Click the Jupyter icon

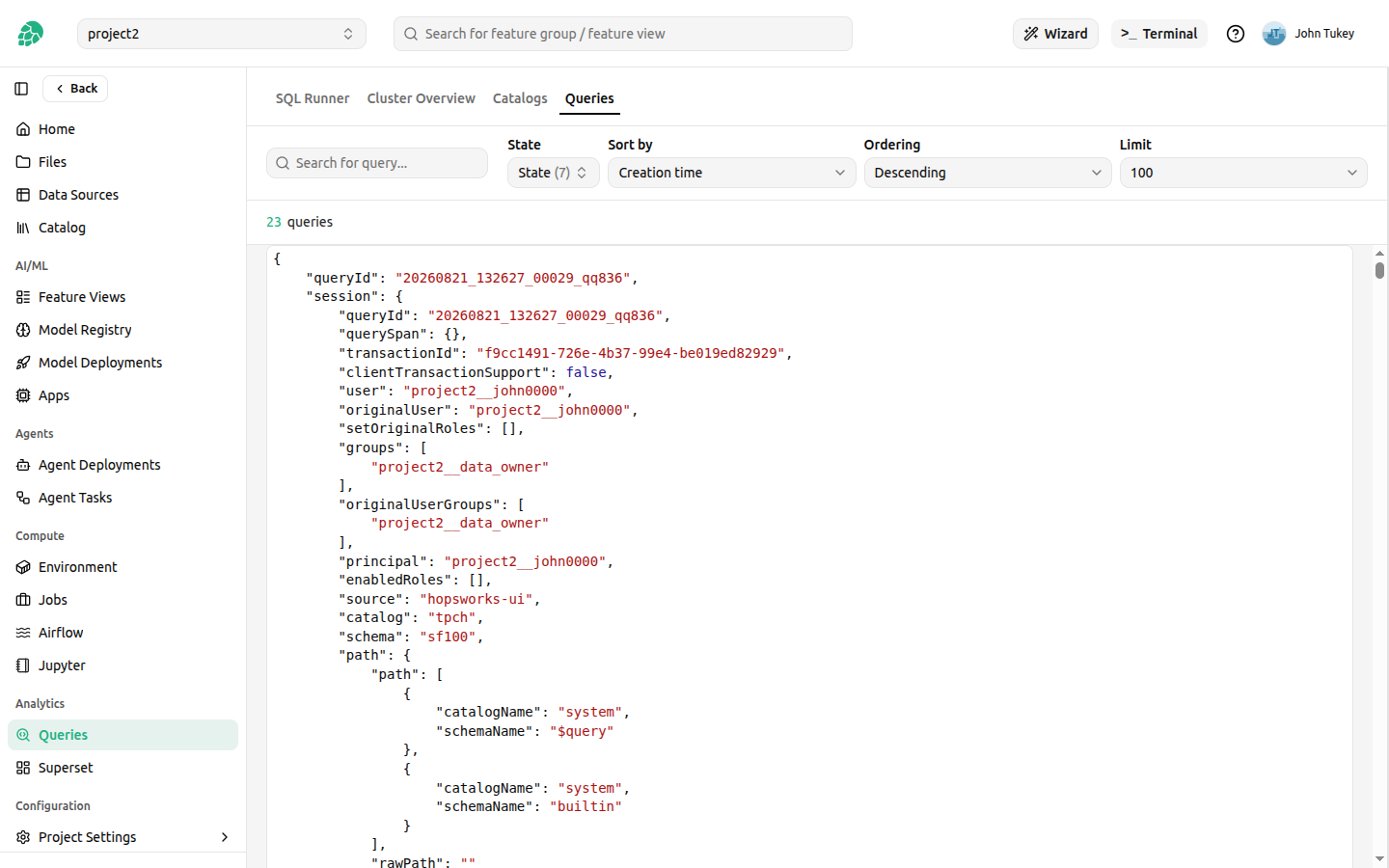23,665
